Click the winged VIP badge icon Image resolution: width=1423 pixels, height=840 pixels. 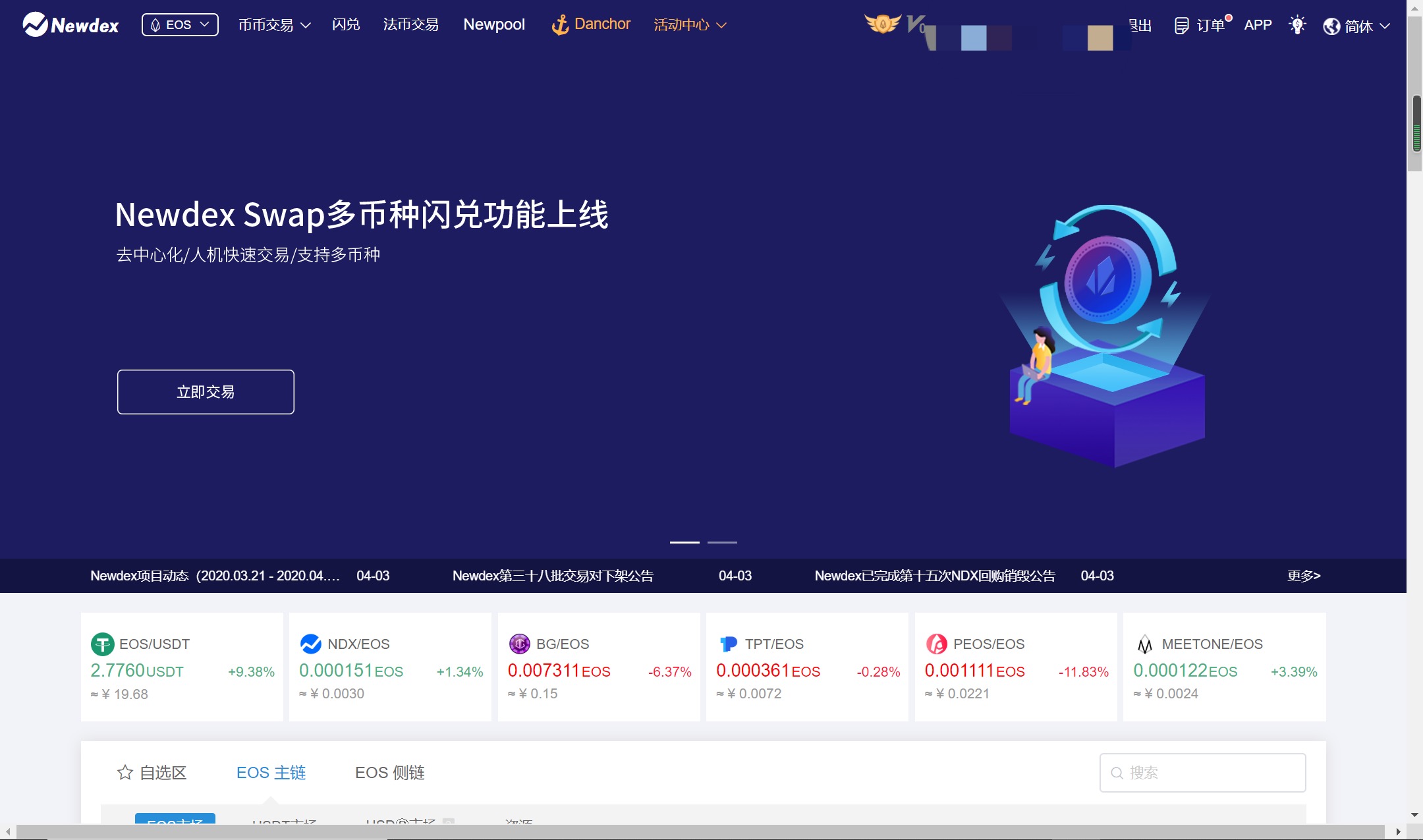(882, 24)
